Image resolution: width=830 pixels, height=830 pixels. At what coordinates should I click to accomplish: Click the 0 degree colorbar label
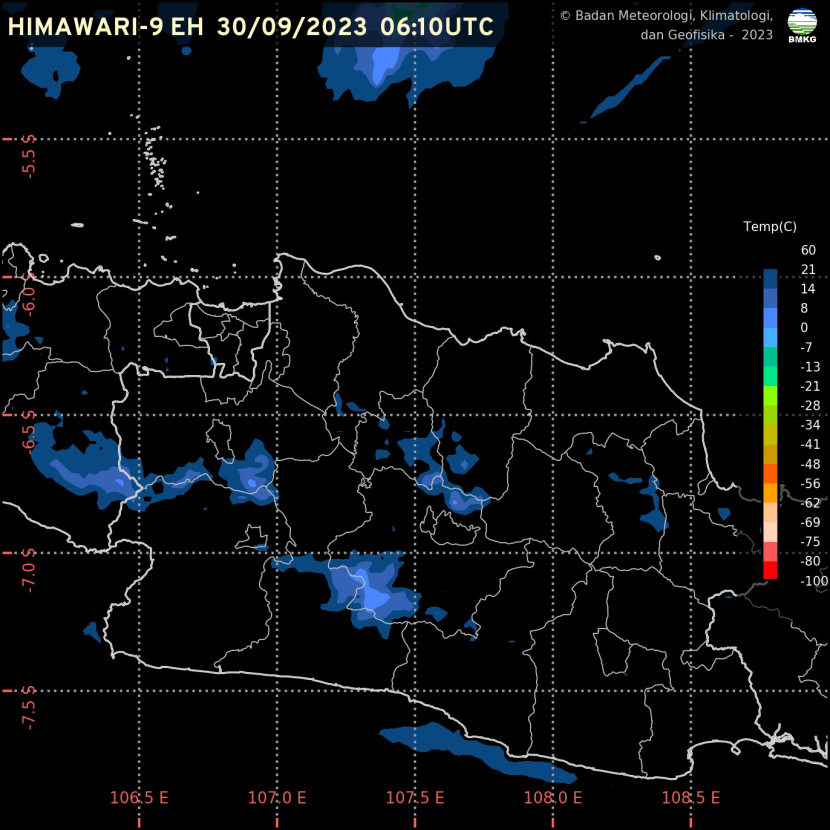804,328
